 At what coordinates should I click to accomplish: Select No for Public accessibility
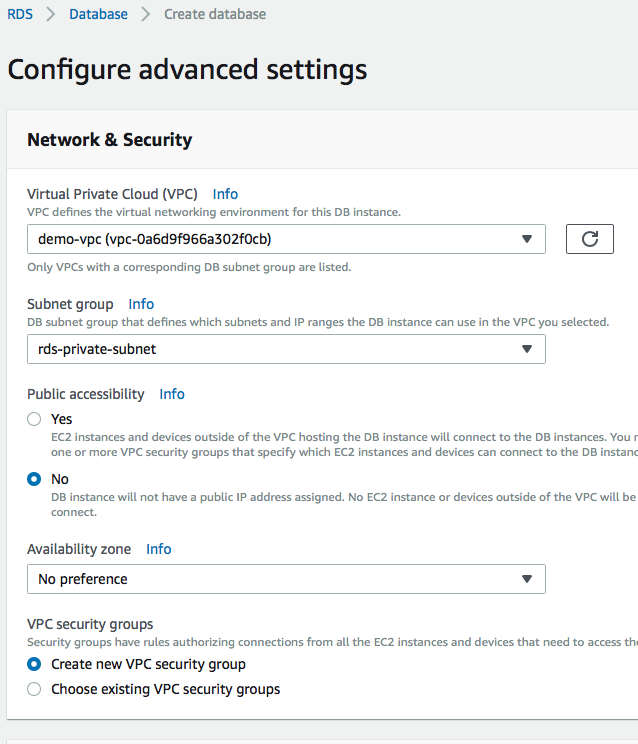click(x=35, y=479)
